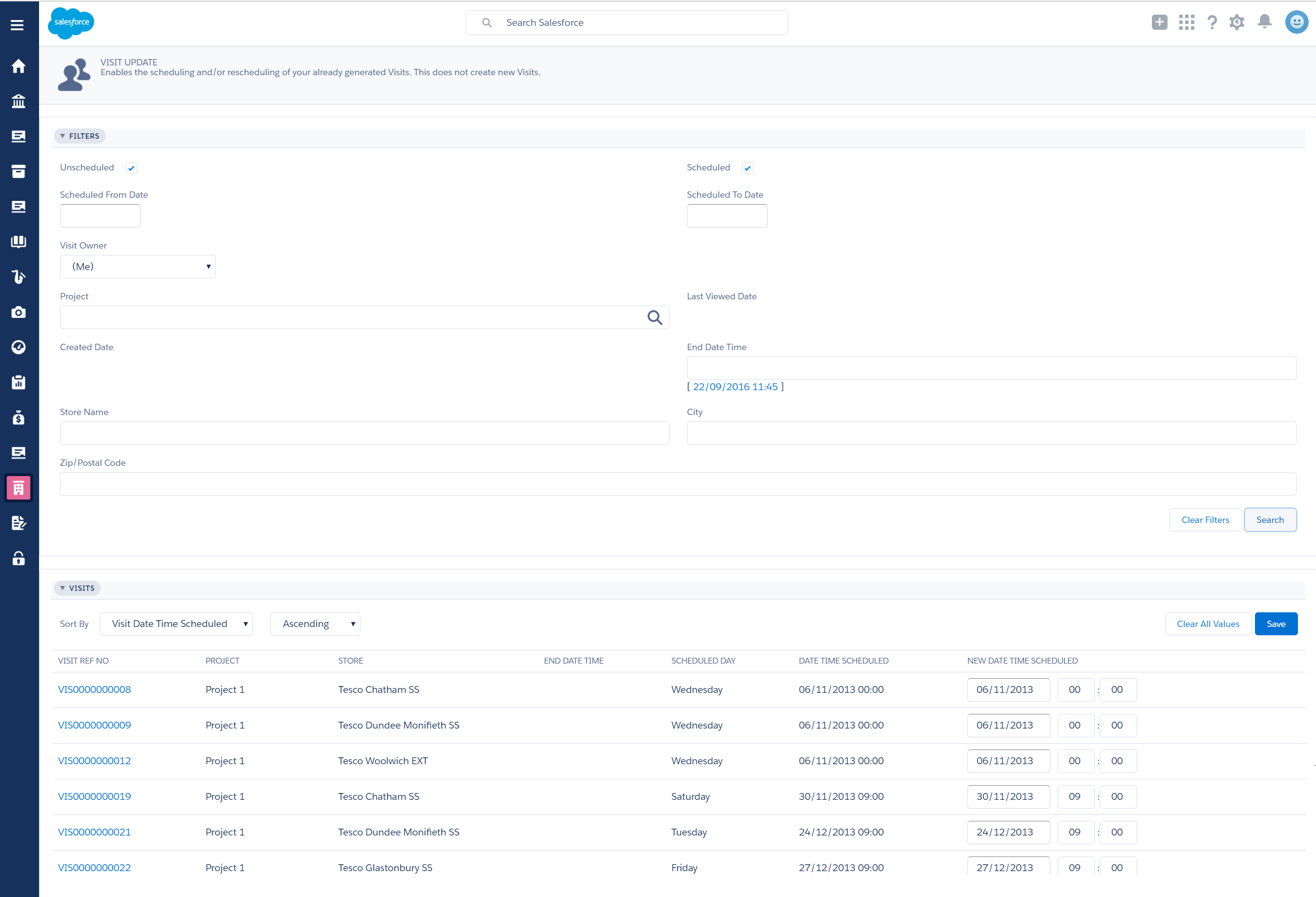Click the money bag sidebar icon
The width and height of the screenshot is (1316, 897).
[18, 418]
